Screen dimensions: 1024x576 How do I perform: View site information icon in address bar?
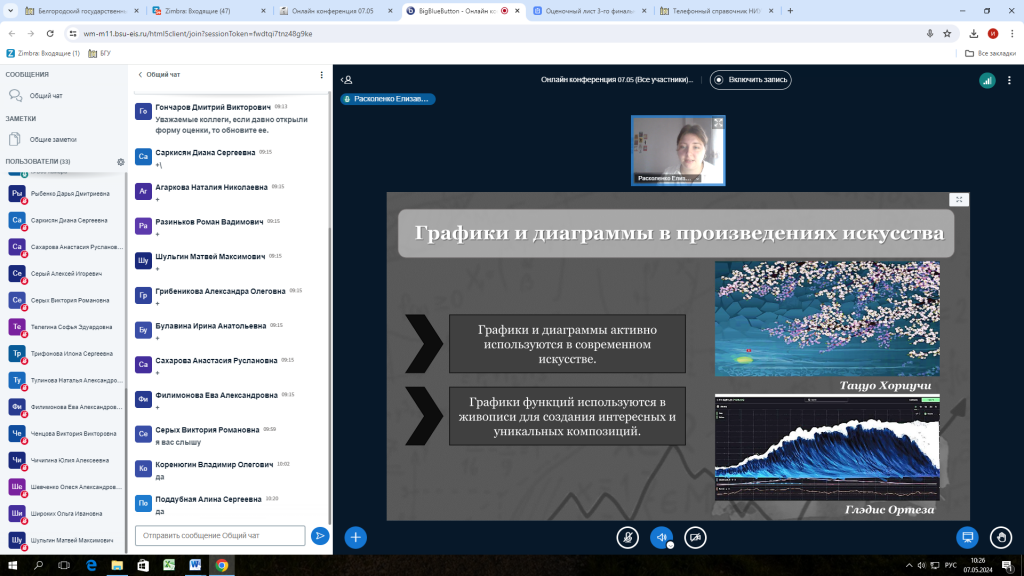tap(72, 33)
